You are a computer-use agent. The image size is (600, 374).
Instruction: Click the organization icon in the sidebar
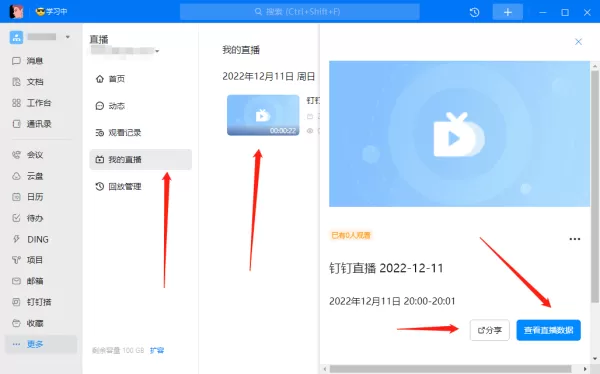(x=16, y=37)
